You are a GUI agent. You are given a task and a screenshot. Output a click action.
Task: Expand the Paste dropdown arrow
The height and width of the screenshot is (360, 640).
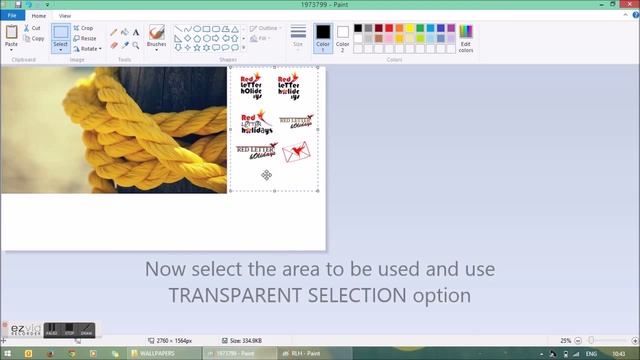11,50
